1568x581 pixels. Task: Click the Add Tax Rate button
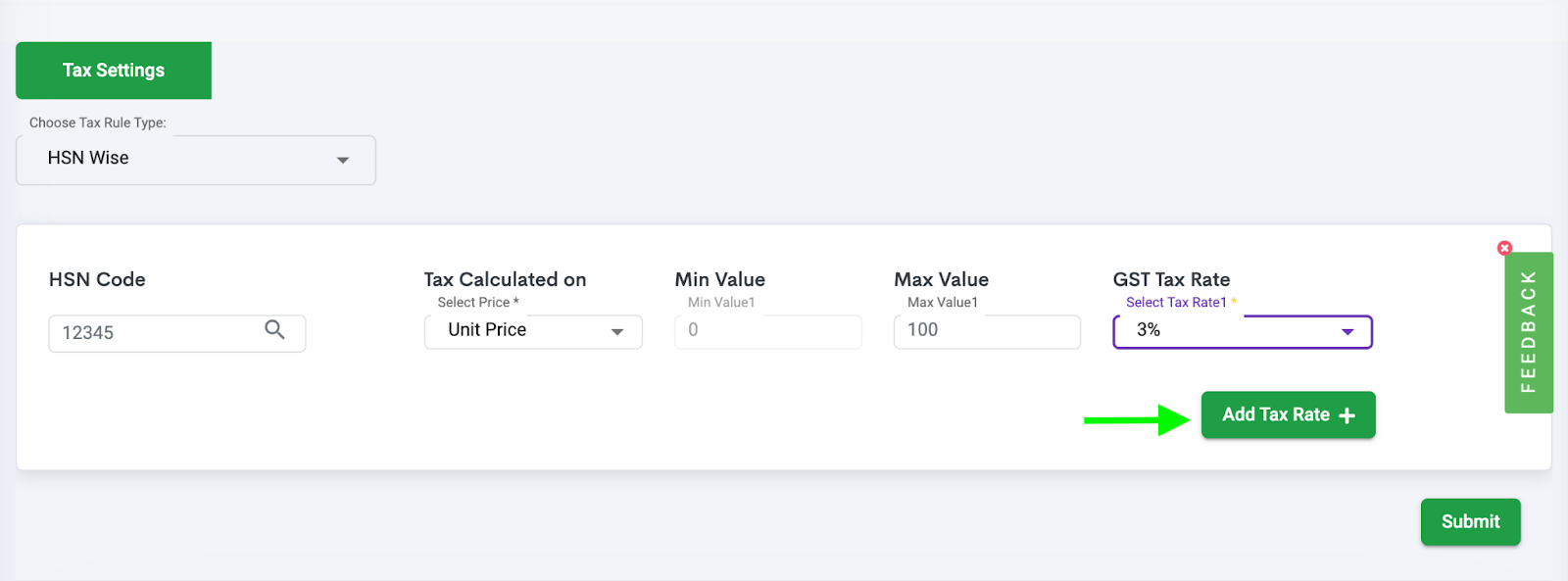coord(1288,415)
